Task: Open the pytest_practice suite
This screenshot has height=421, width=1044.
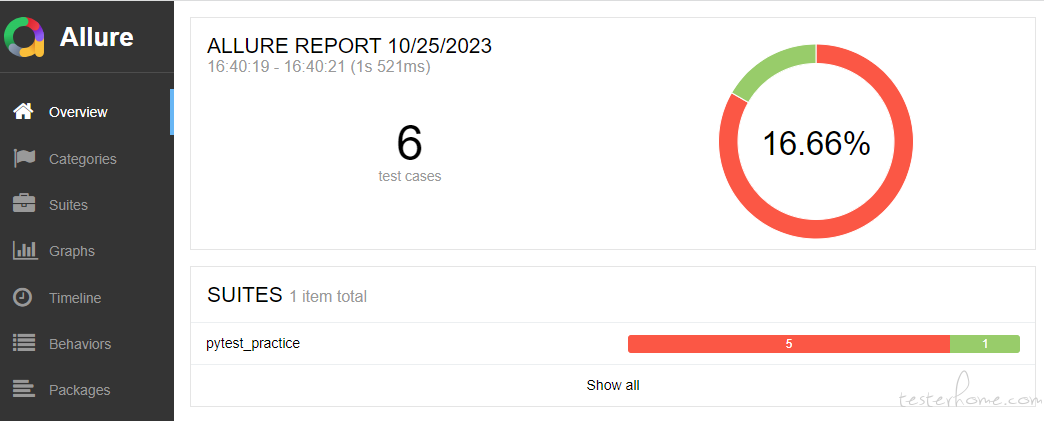Action: point(253,344)
